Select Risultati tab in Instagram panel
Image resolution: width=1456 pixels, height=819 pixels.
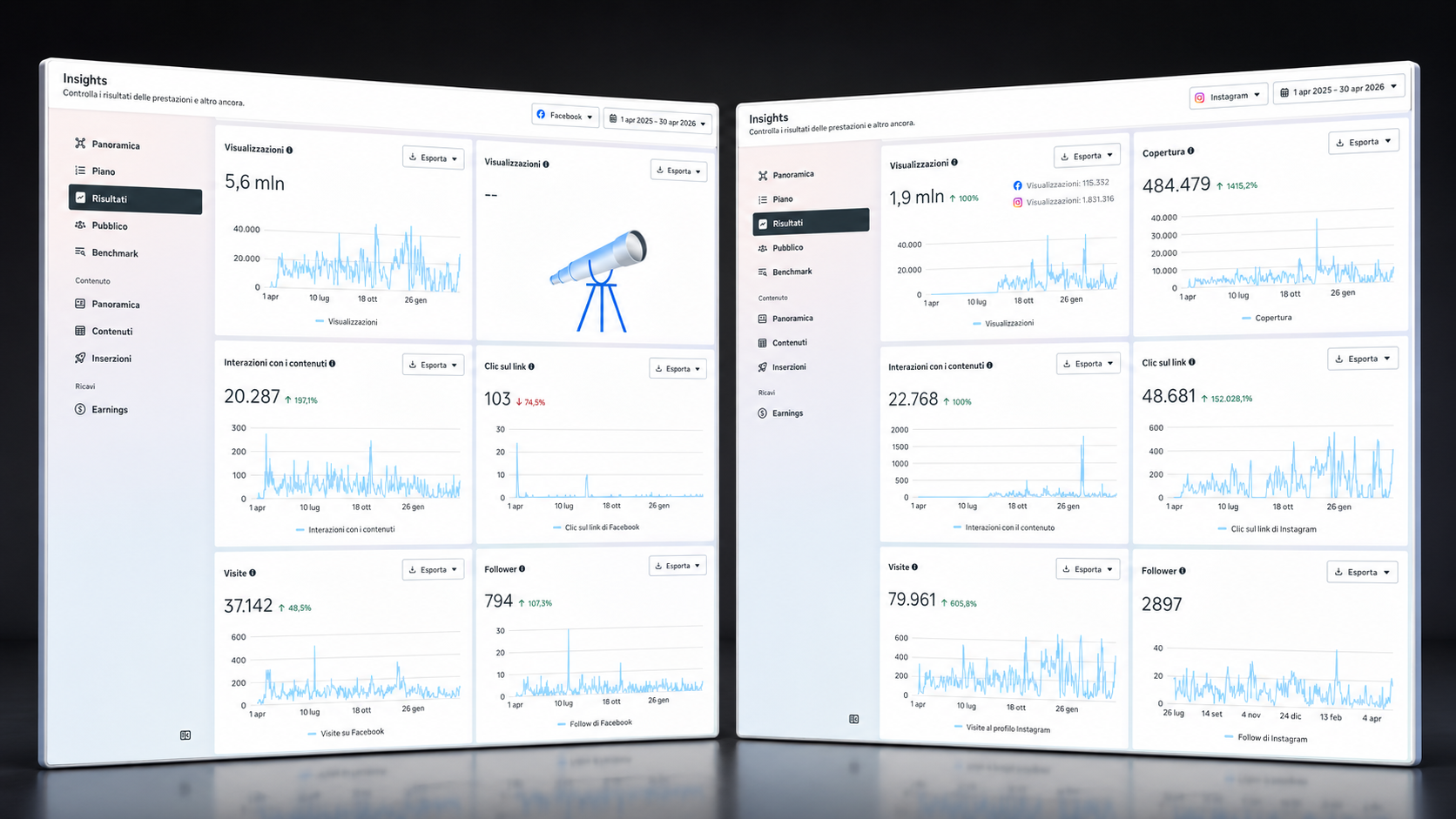tap(811, 223)
